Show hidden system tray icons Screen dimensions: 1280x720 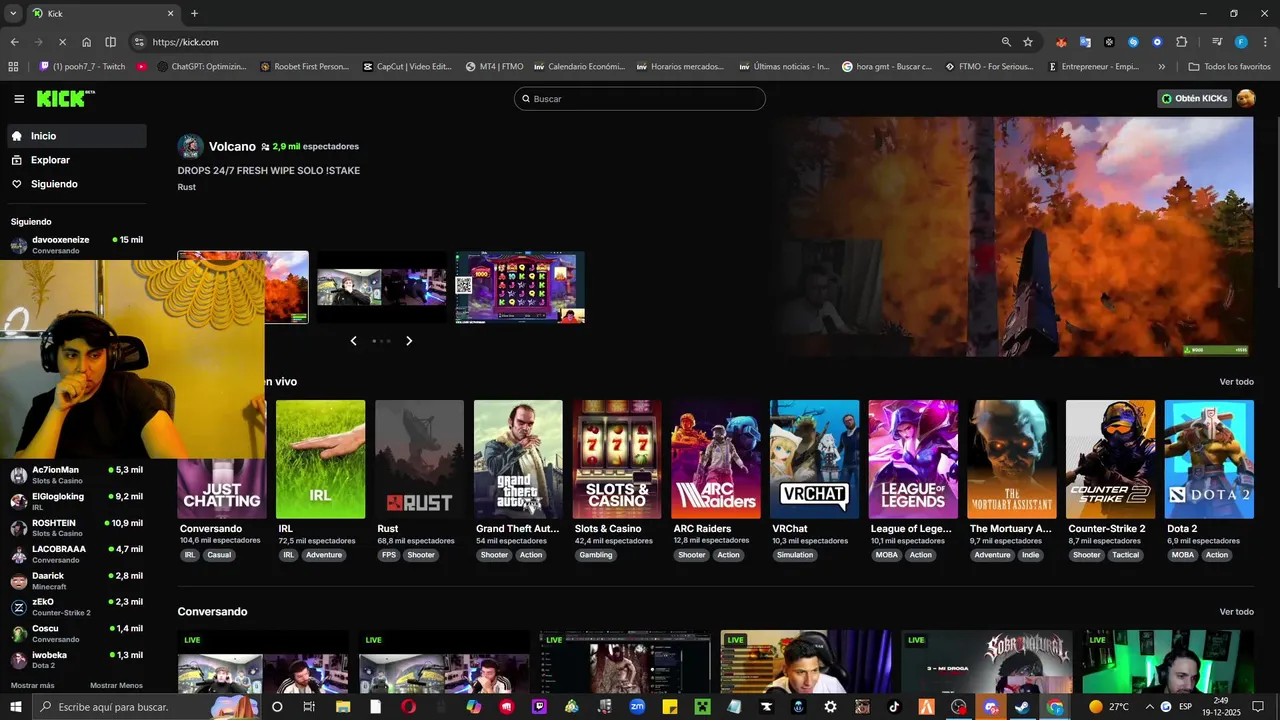click(x=1148, y=707)
